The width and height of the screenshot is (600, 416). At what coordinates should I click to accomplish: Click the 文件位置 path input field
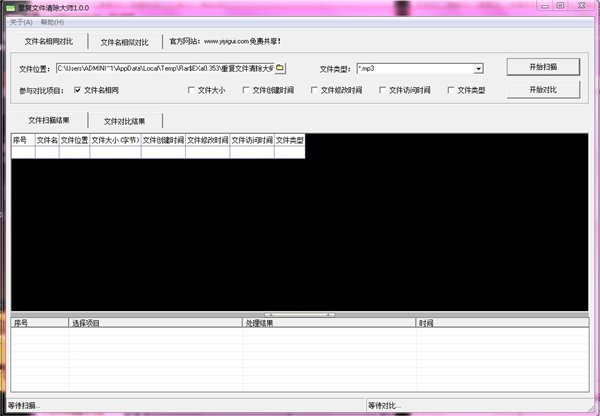[165, 69]
